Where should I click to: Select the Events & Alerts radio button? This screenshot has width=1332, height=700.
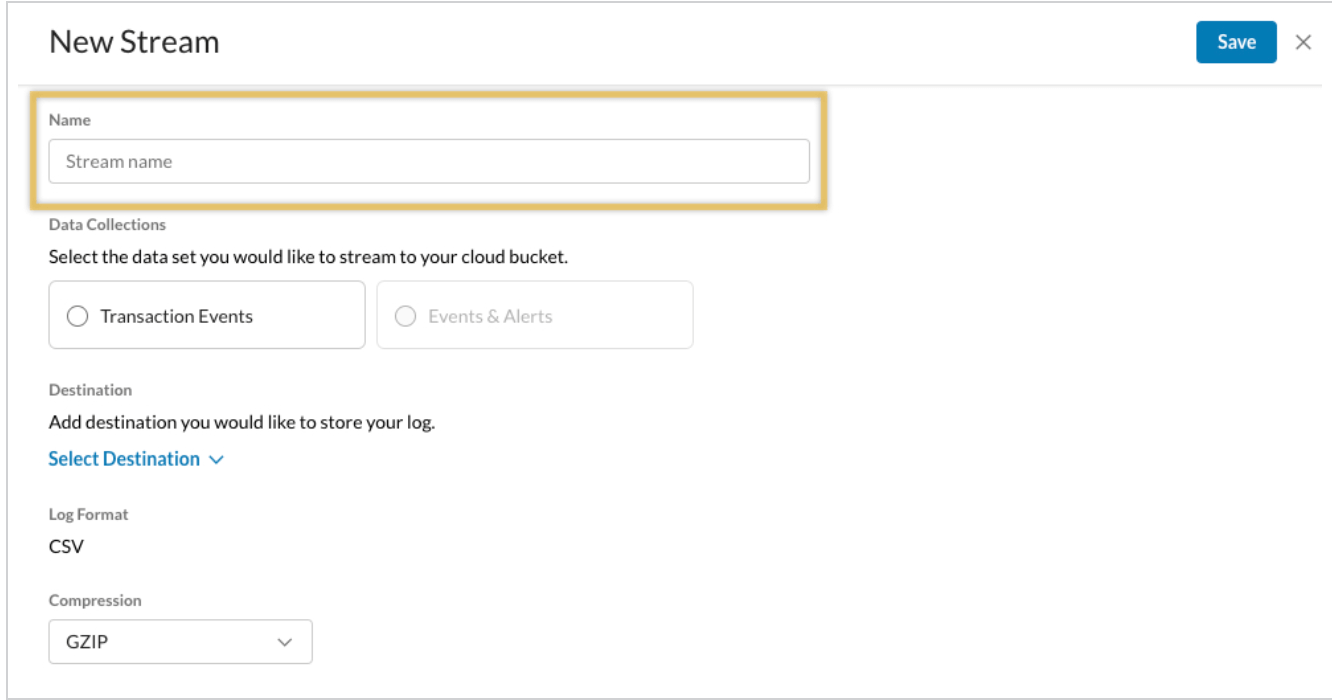click(406, 316)
